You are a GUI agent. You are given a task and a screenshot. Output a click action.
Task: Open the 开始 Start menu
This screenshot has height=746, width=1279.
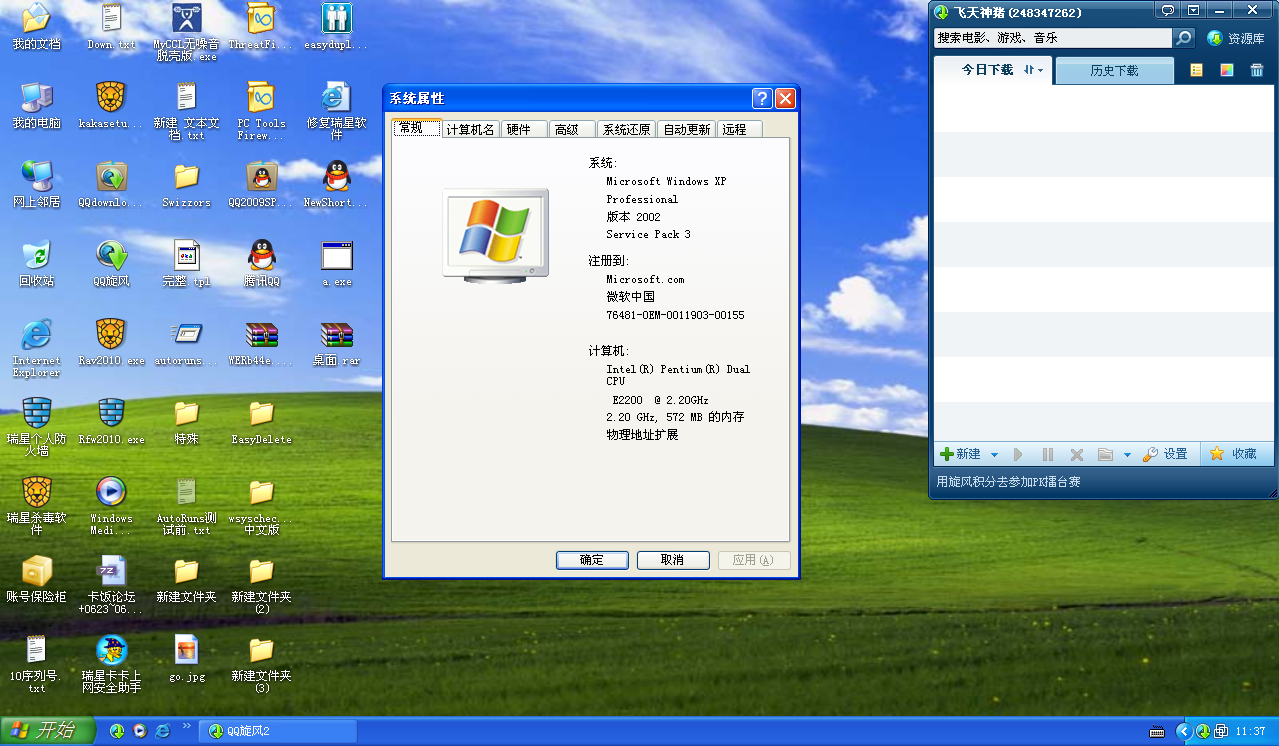[47, 731]
